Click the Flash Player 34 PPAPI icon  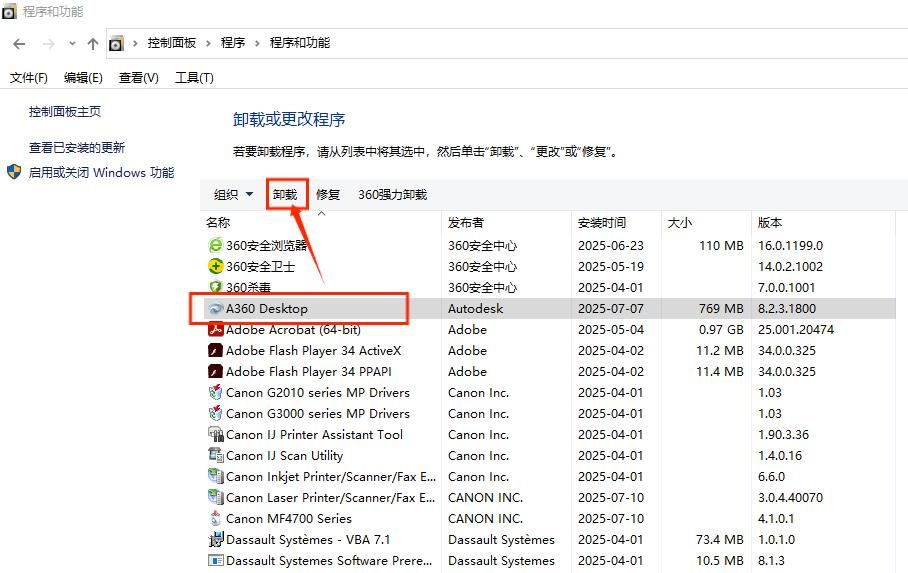(x=215, y=371)
